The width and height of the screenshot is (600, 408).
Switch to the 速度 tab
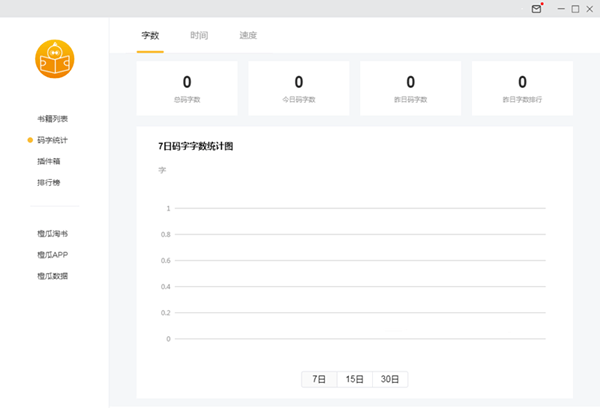point(248,36)
